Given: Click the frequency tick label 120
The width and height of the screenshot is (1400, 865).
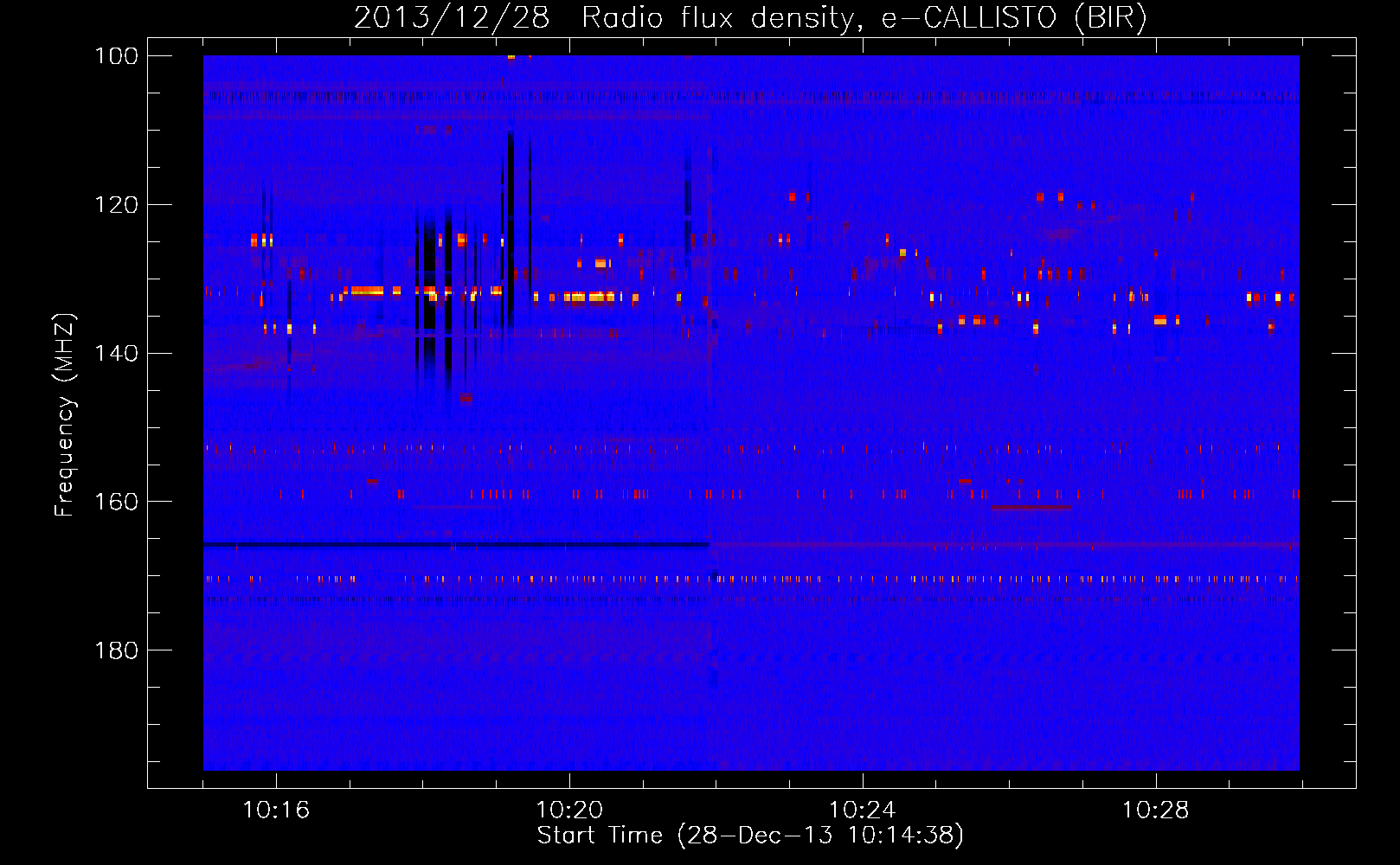Looking at the screenshot, I should [x=117, y=205].
